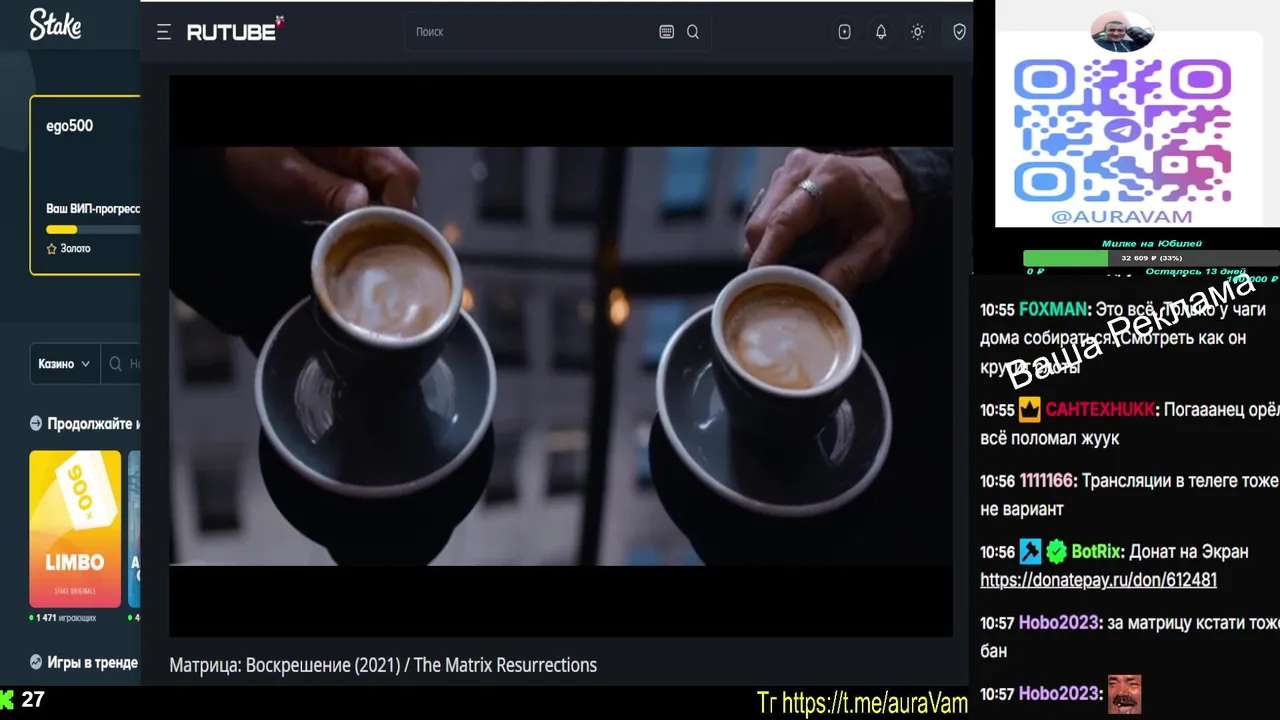Click the green donation goal progress bar
Viewport: 1280px width, 720px height.
point(1065,258)
